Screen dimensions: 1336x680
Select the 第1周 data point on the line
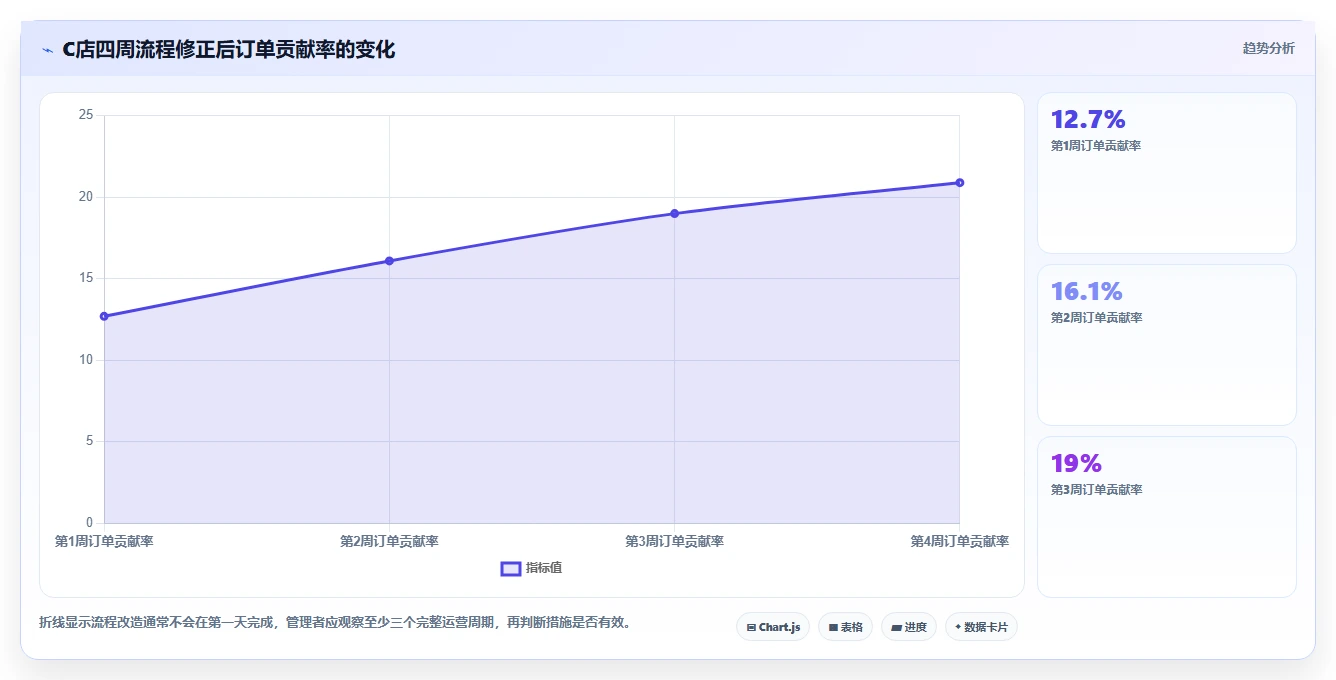coord(104,316)
